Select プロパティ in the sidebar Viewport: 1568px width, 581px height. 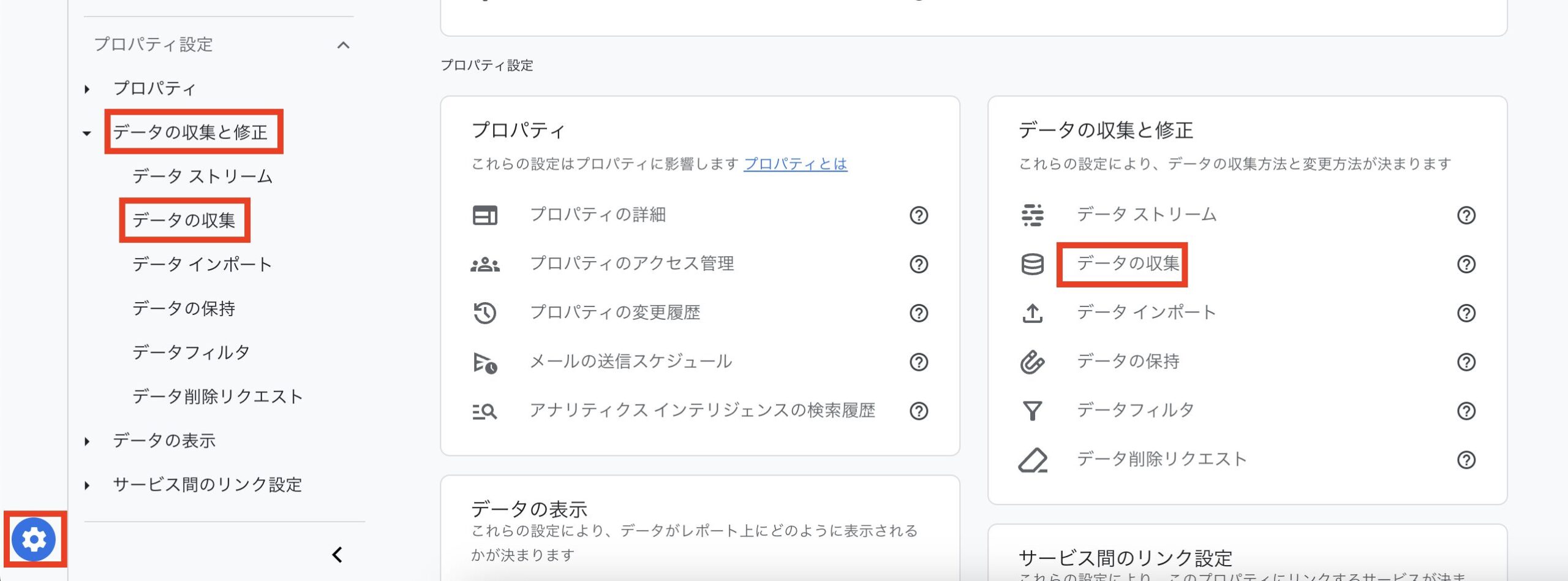click(x=154, y=89)
